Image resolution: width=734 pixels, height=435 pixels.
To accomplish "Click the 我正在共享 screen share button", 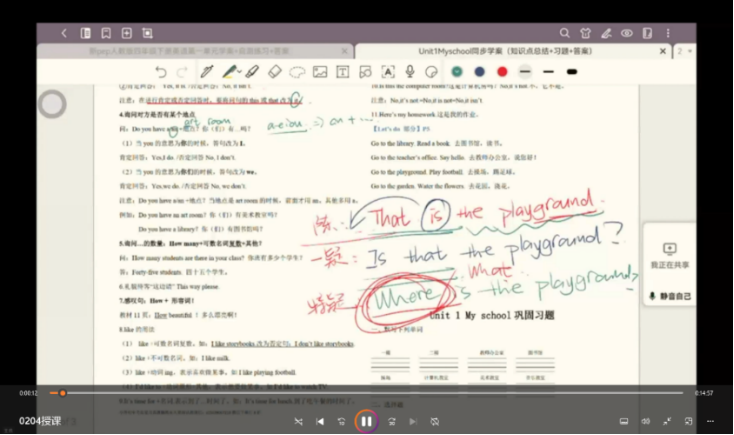I will pyautogui.click(x=669, y=255).
